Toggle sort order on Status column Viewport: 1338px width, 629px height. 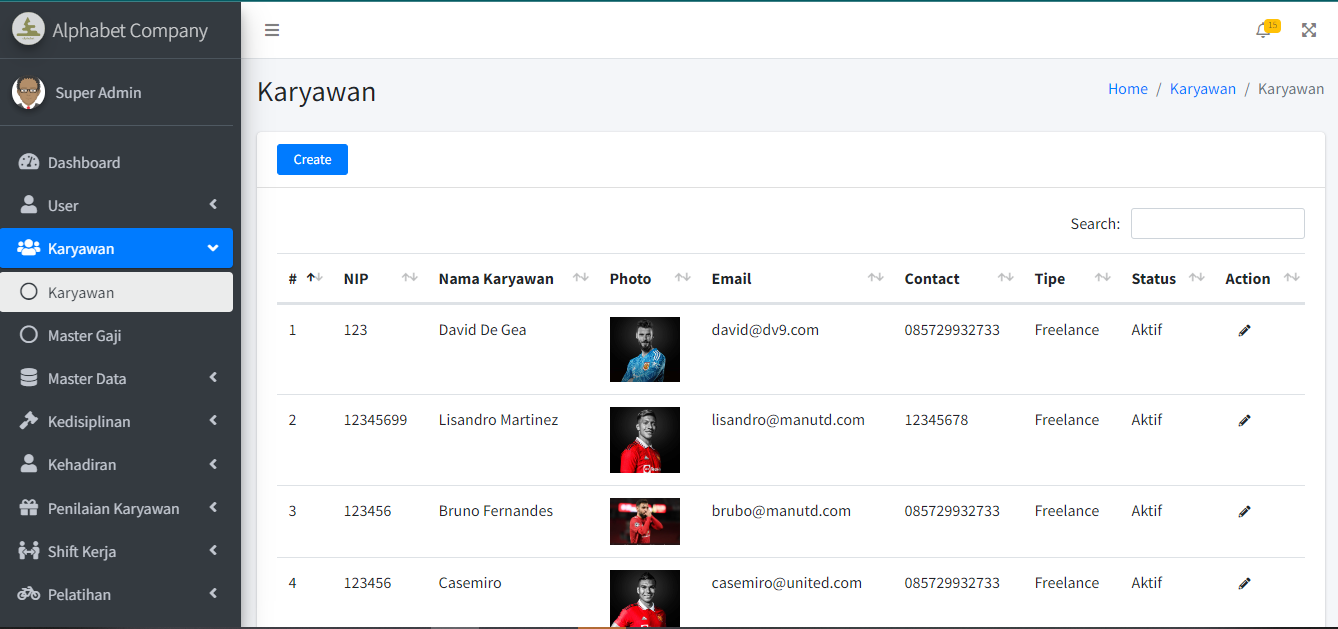(x=1196, y=278)
